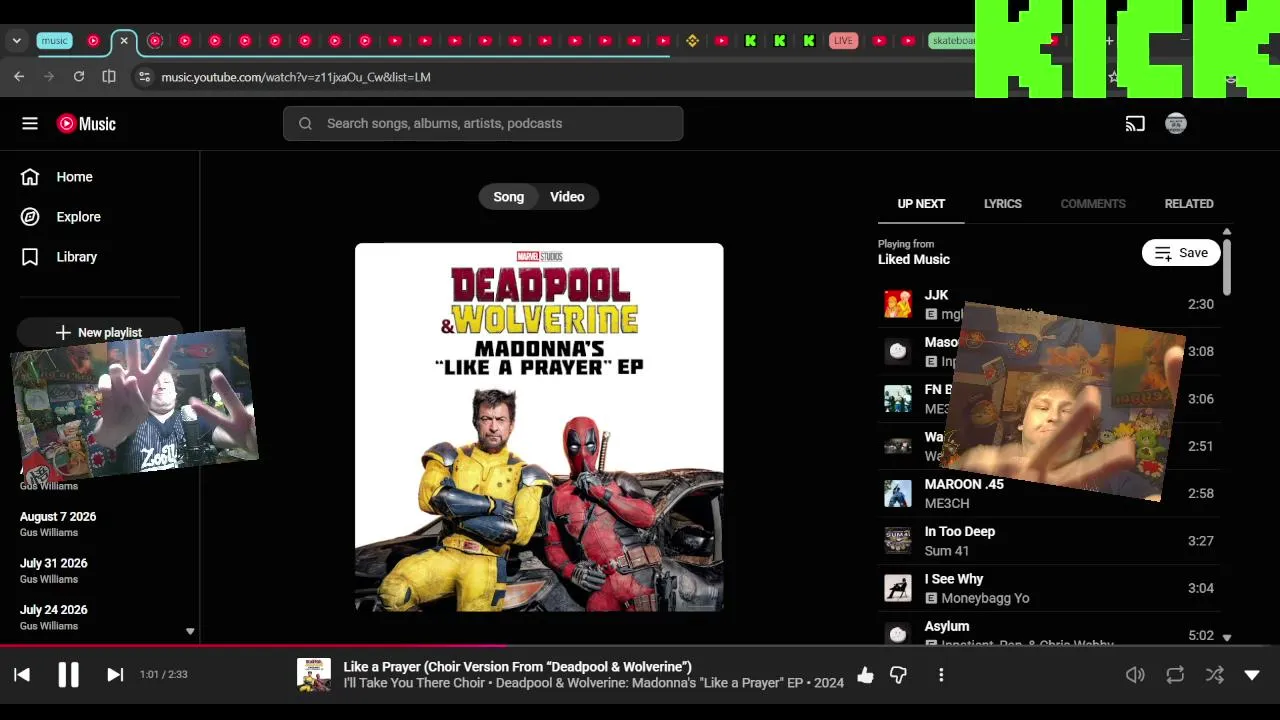Click the Deadpool & Wolverine album artwork

coord(539,427)
